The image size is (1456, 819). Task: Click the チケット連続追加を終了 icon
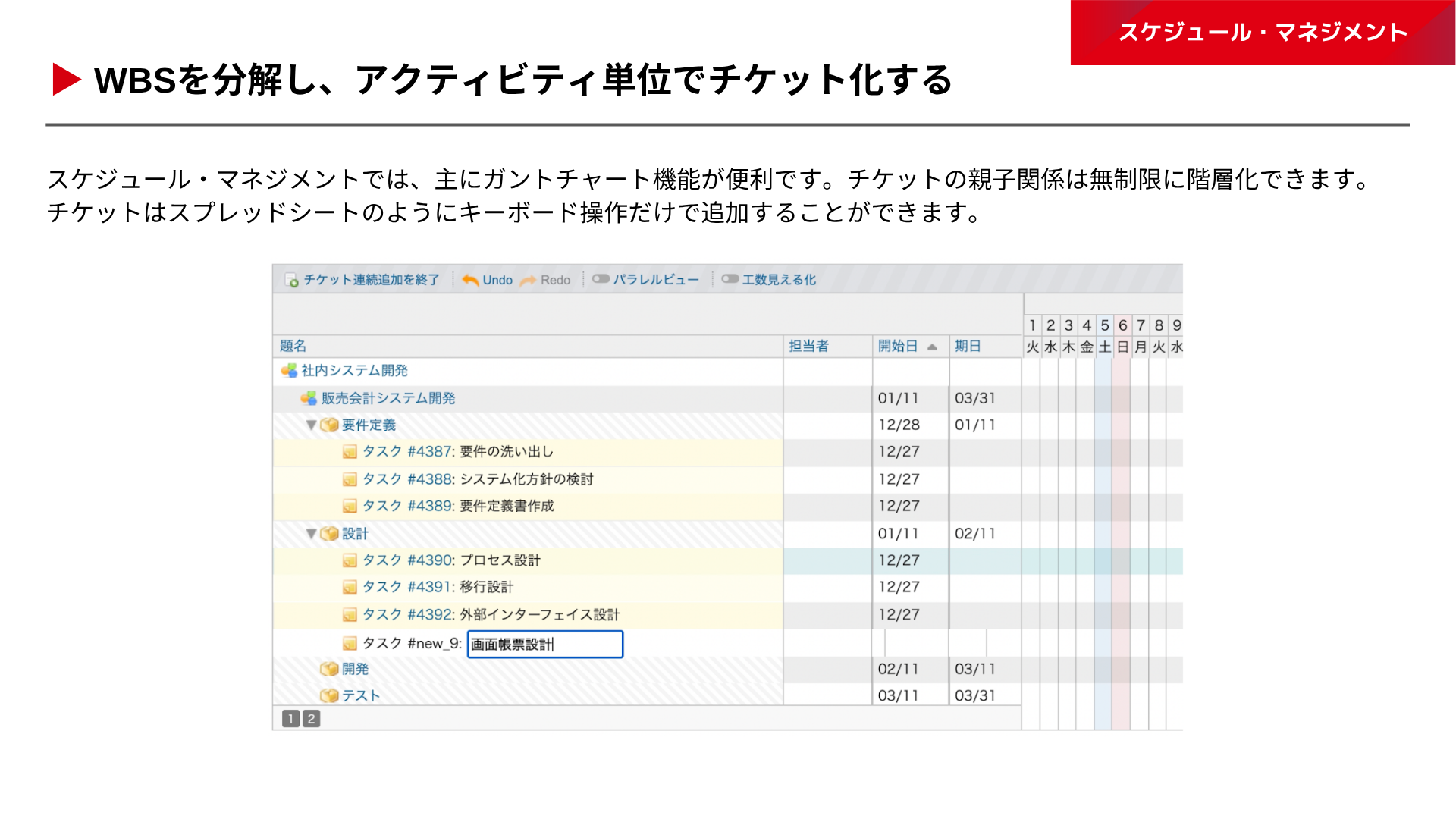click(x=292, y=281)
